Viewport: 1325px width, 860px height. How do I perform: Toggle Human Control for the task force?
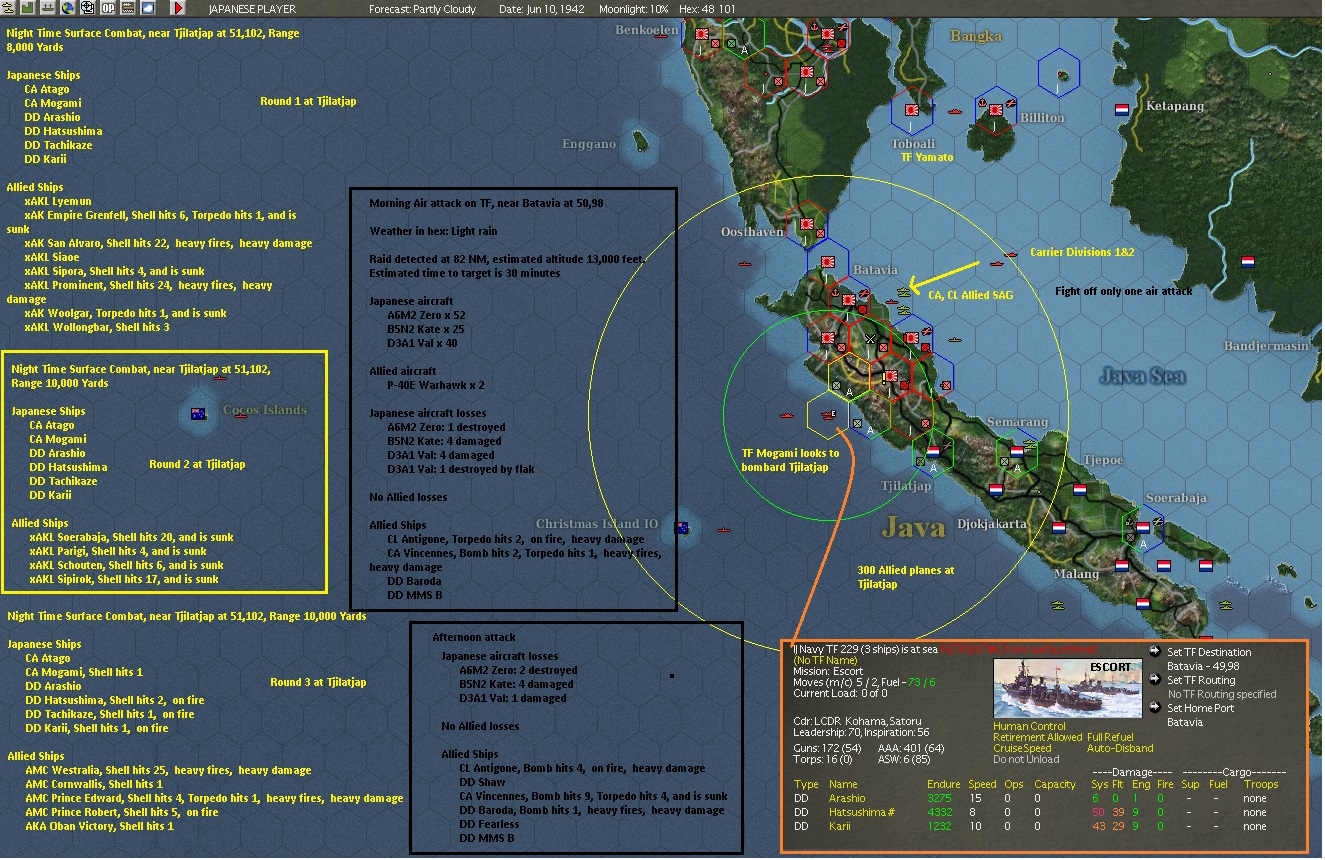tap(1027, 727)
